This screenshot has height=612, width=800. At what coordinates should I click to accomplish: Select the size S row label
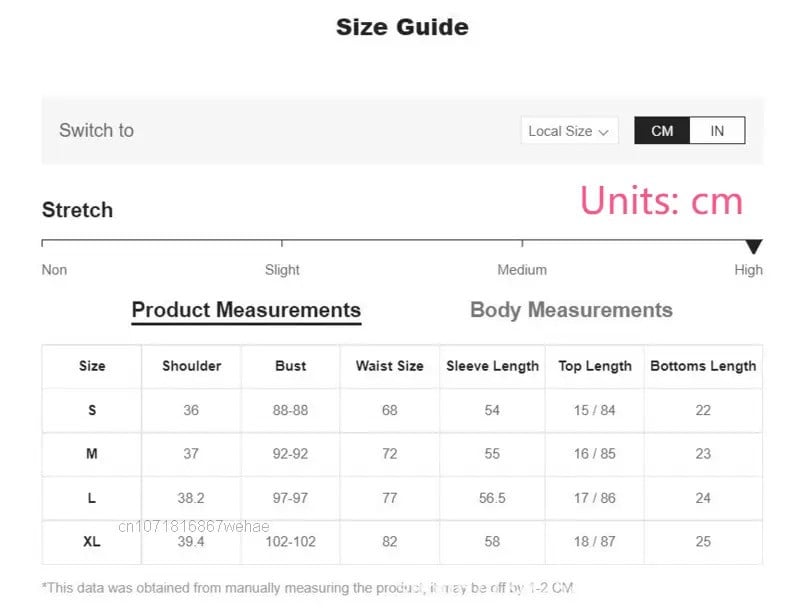[x=92, y=410]
